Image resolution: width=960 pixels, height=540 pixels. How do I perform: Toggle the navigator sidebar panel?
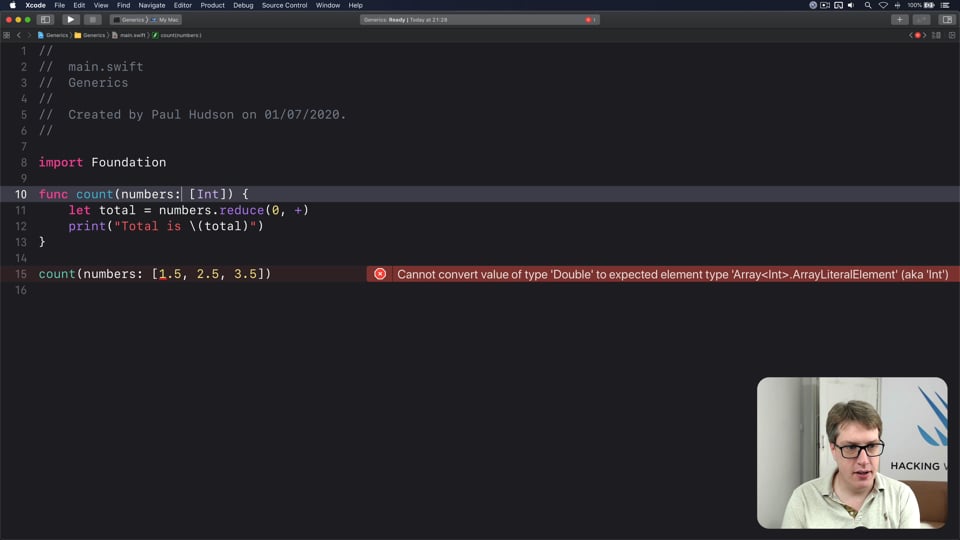tap(45, 20)
